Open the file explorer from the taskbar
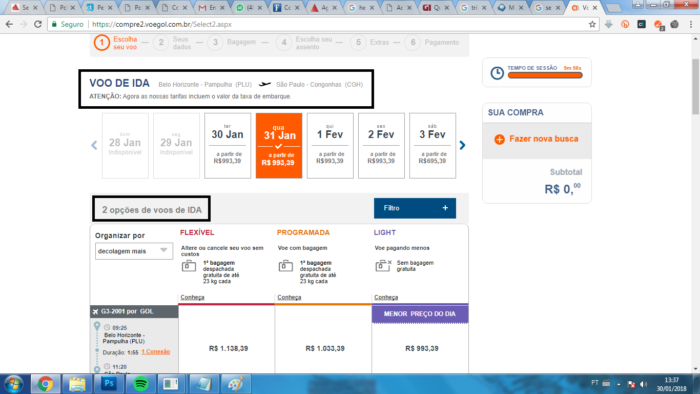 pos(77,384)
